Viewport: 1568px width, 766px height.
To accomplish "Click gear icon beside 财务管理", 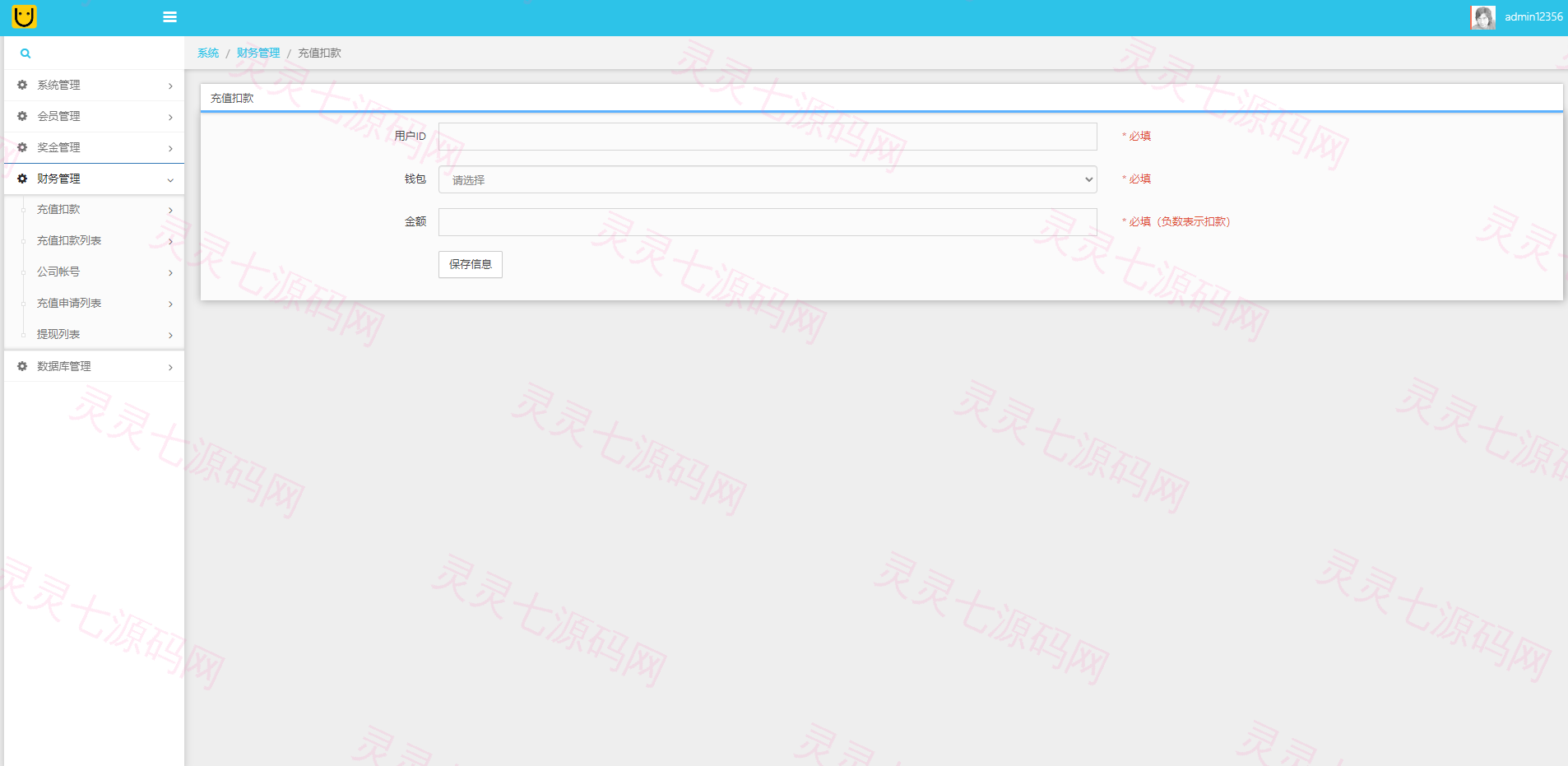I will 22,179.
